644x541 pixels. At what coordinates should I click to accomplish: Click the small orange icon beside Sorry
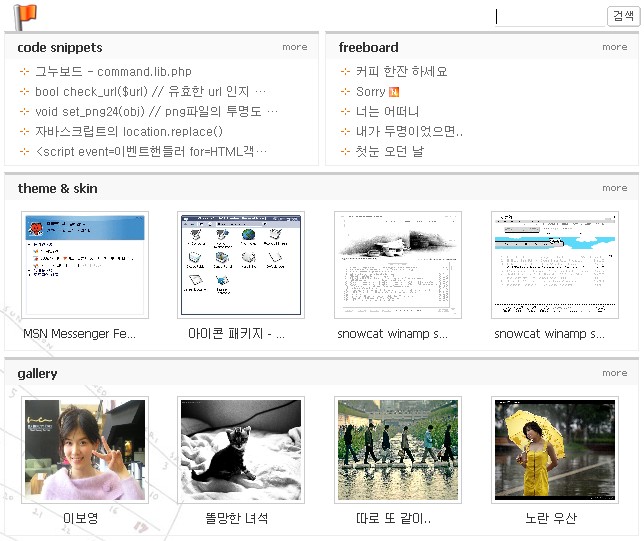(x=394, y=92)
